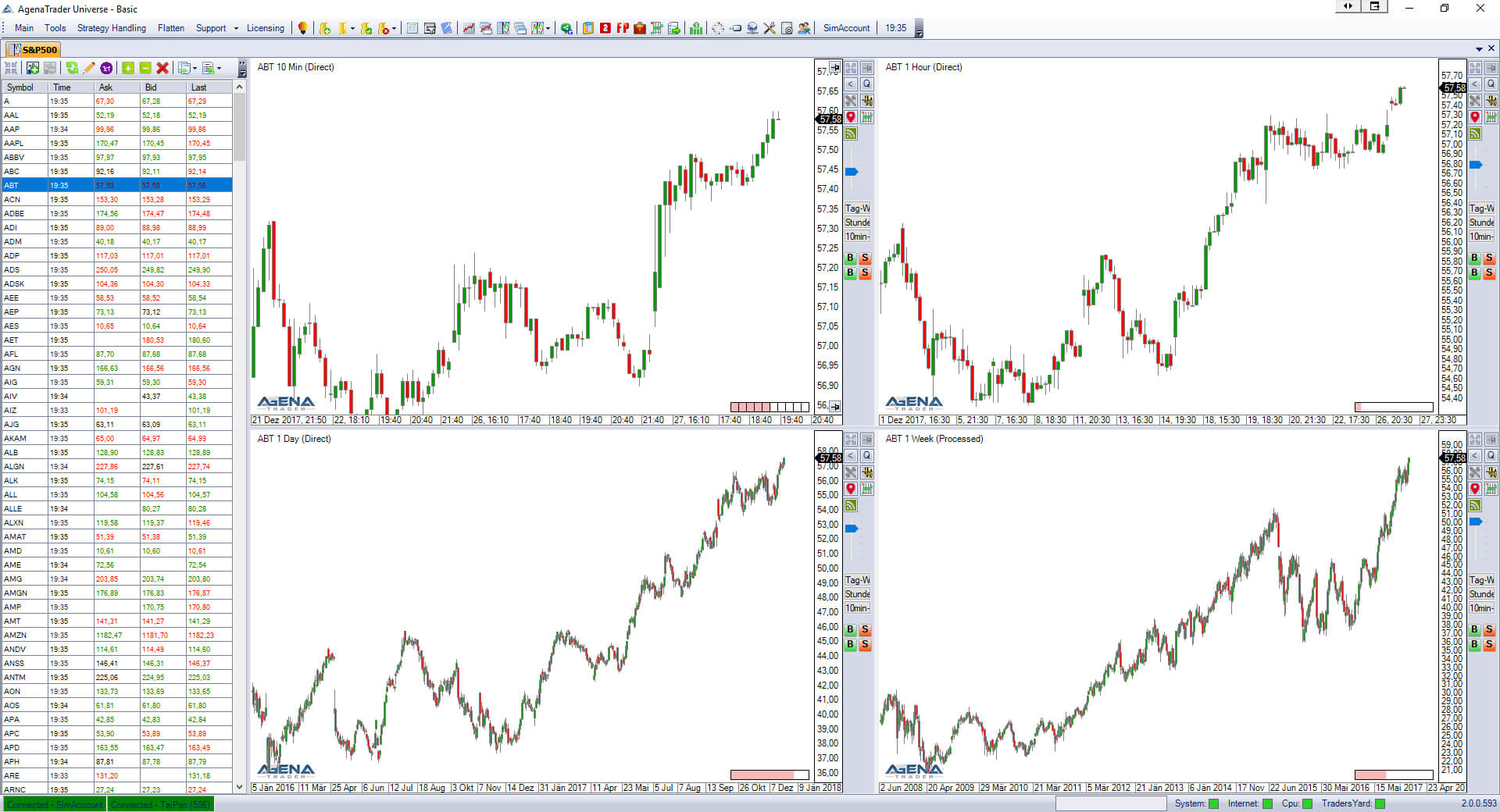1500x812 pixels.
Task: Toggle the 10min timeframe in 10 Min chart
Action: [x=857, y=237]
